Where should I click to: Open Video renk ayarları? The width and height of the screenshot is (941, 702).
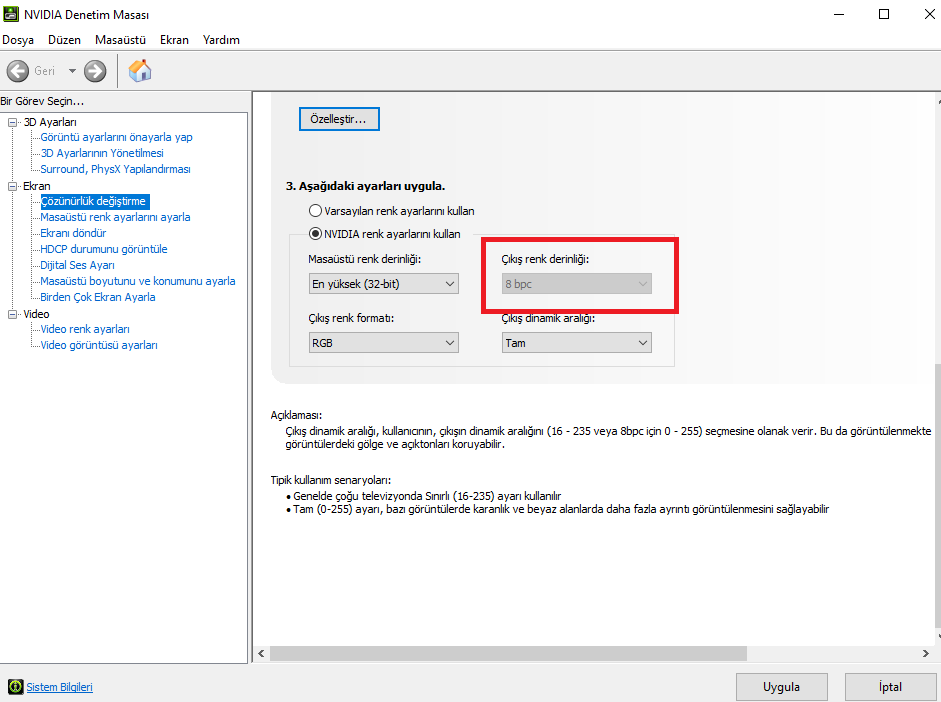(x=85, y=329)
